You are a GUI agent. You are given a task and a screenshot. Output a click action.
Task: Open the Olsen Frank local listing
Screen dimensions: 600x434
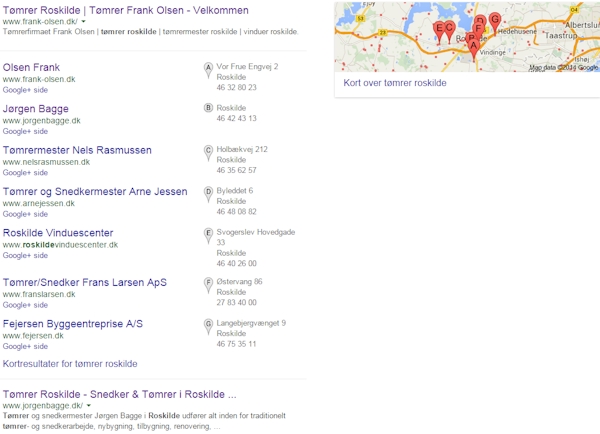pyautogui.click(x=31, y=67)
